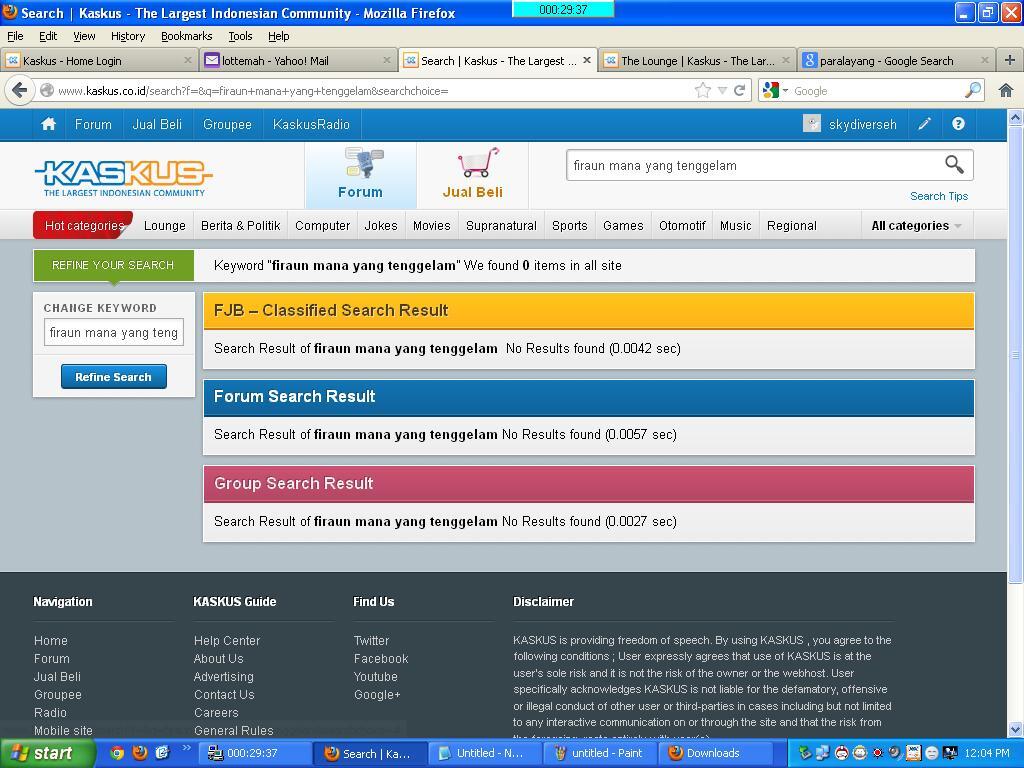Click the page vertical scrollbar down arrow
This screenshot has height=768, width=1024.
pyautogui.click(x=1016, y=729)
